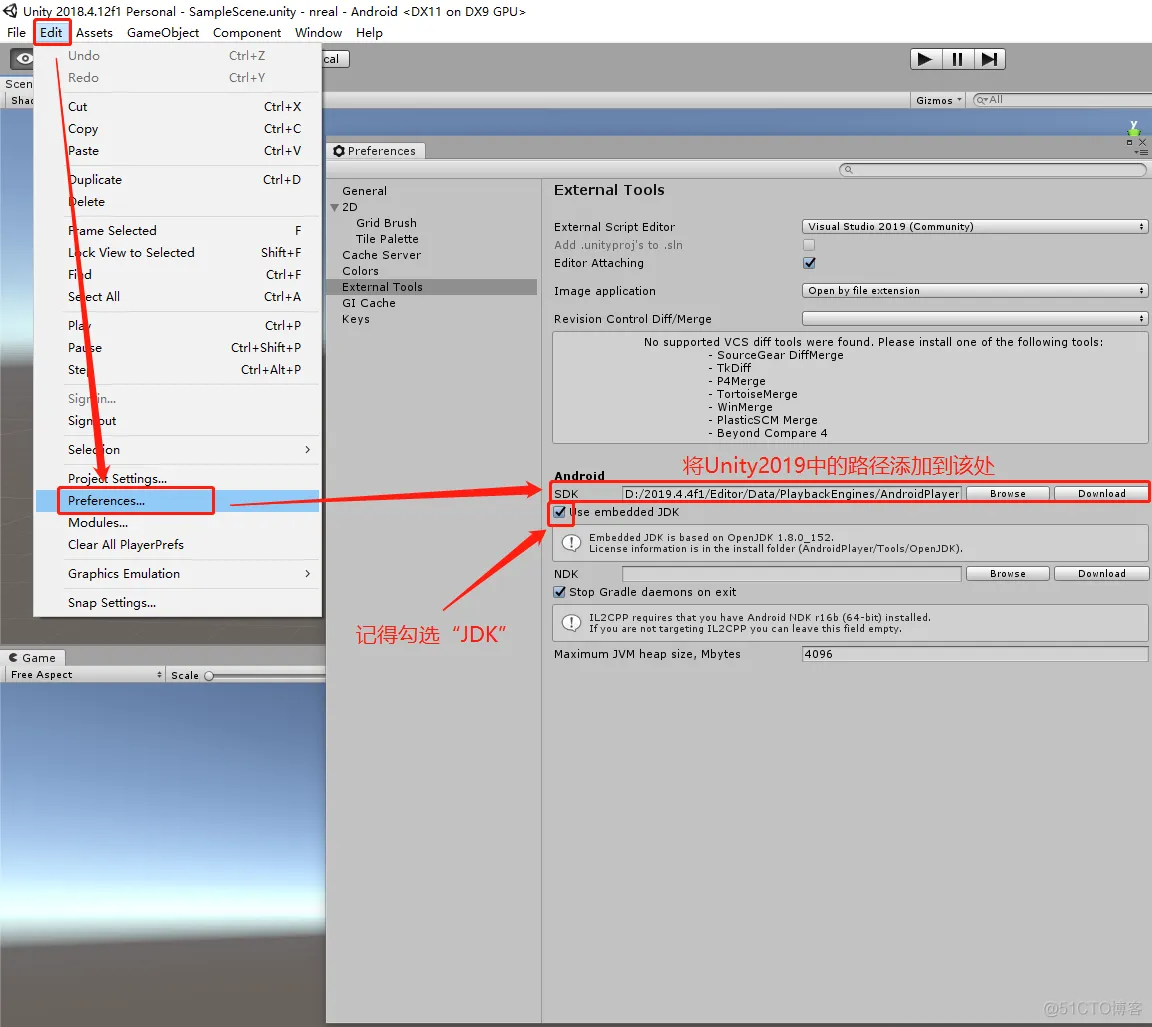Image resolution: width=1152 pixels, height=1027 pixels.
Task: Open Revision Control Diff/Merge dropdown
Action: (975, 318)
